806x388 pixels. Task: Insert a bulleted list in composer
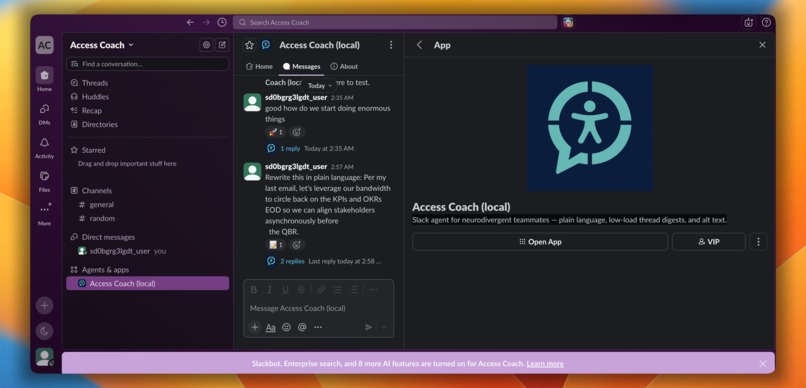point(353,290)
